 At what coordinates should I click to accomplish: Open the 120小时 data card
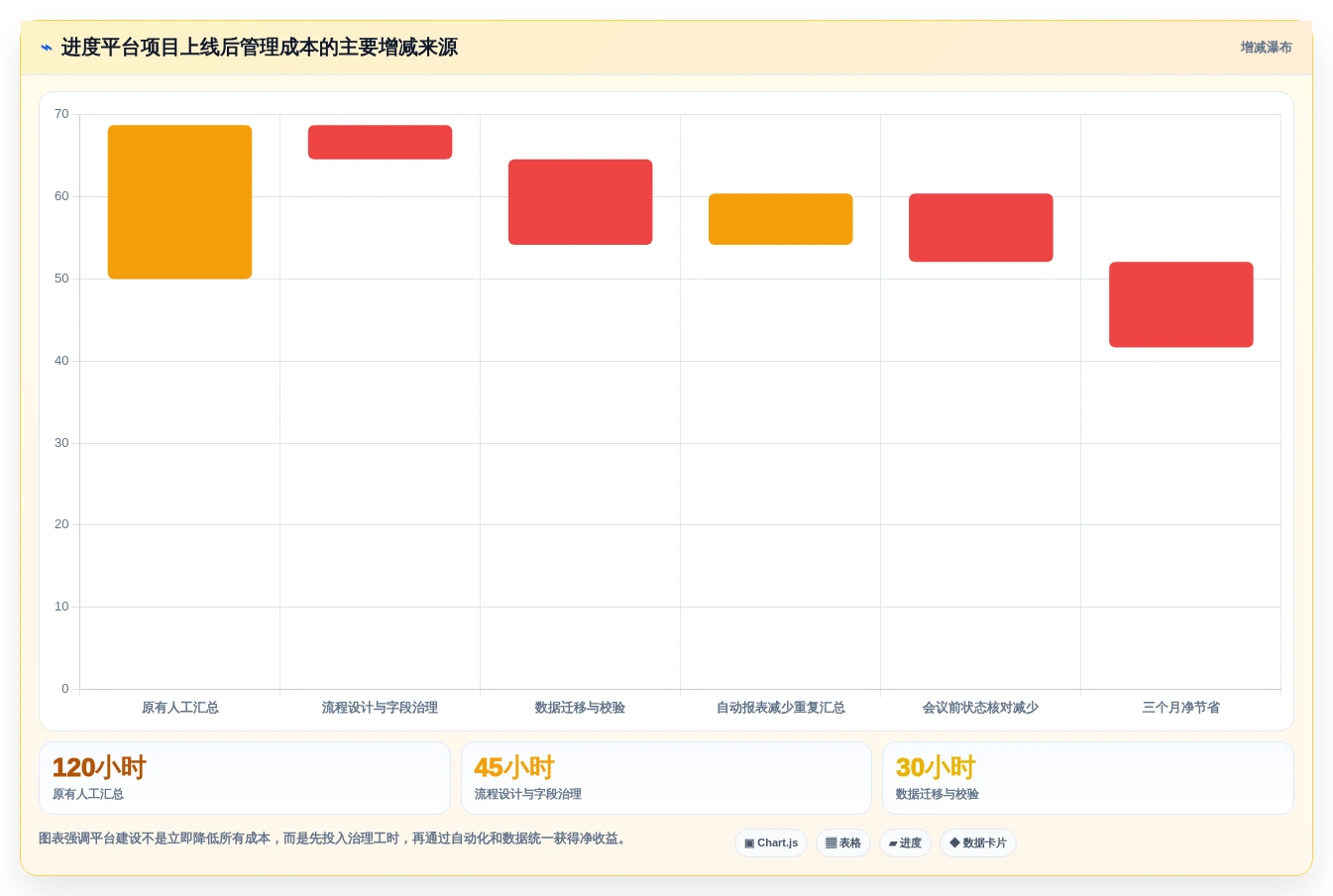click(x=245, y=778)
